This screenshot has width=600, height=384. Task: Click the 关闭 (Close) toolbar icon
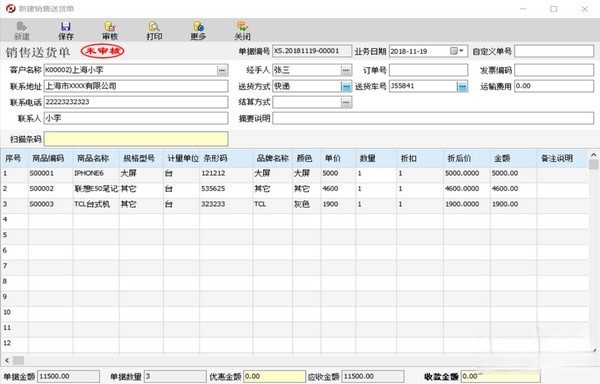242,31
